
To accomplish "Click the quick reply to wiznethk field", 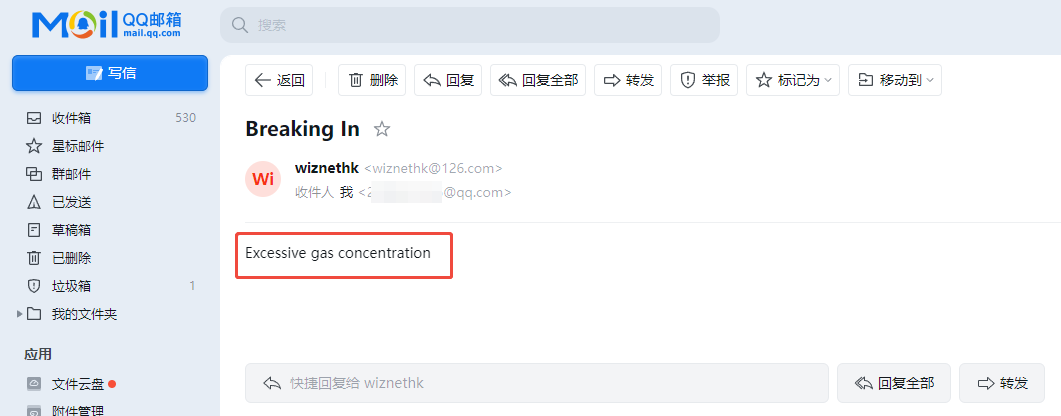I will click(537, 383).
